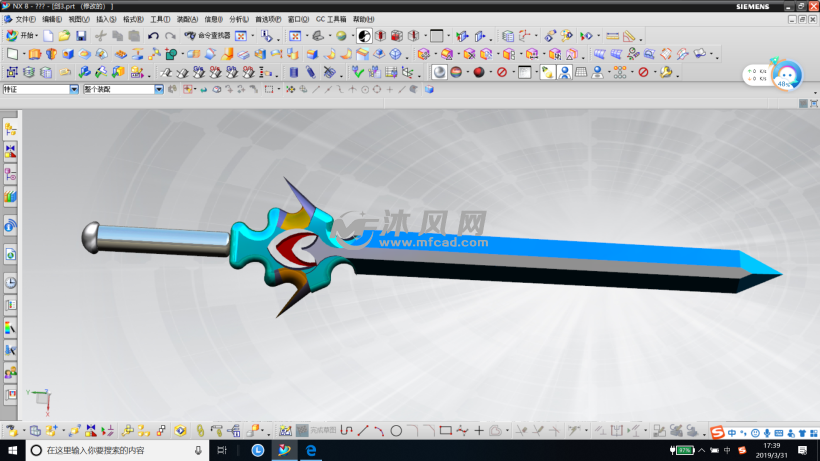Click the rainbow sphere material icon
This screenshot has height=461, width=820.
tap(456, 72)
